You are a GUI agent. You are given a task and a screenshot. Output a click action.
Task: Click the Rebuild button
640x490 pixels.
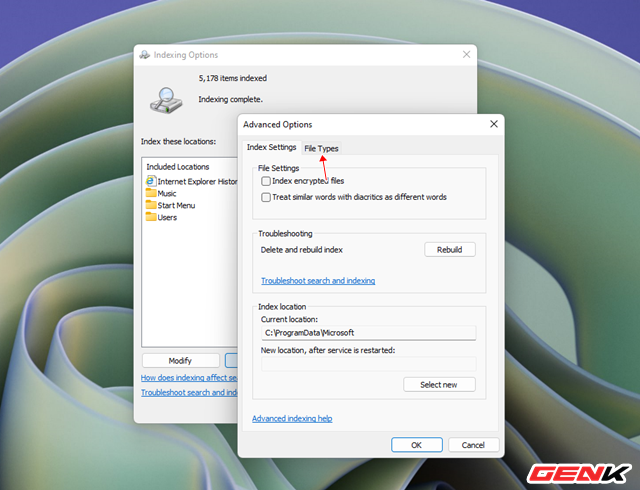[450, 249]
